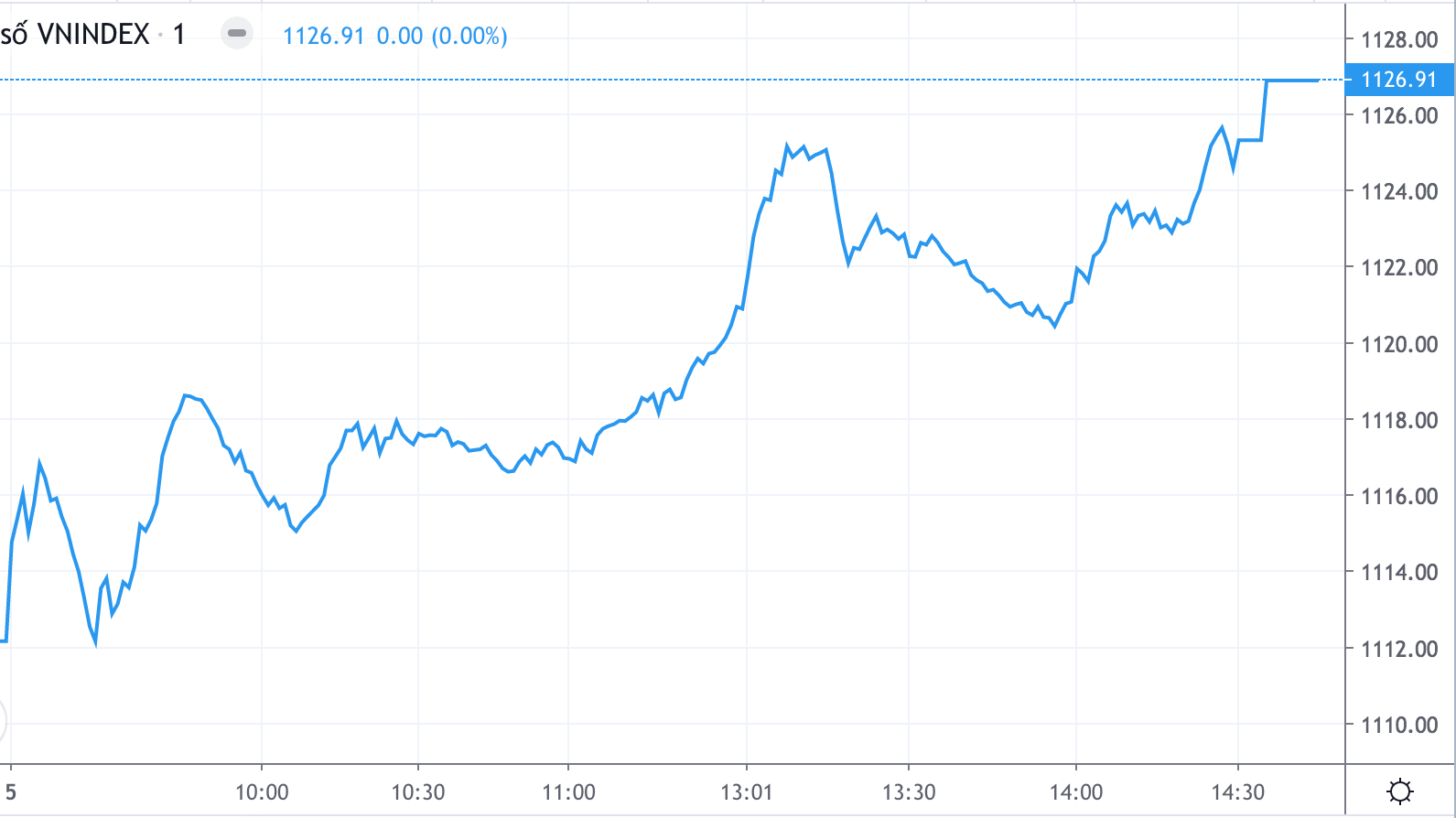This screenshot has height=818, width=1456.
Task: Click the 10:00 time axis label
Action: [262, 792]
